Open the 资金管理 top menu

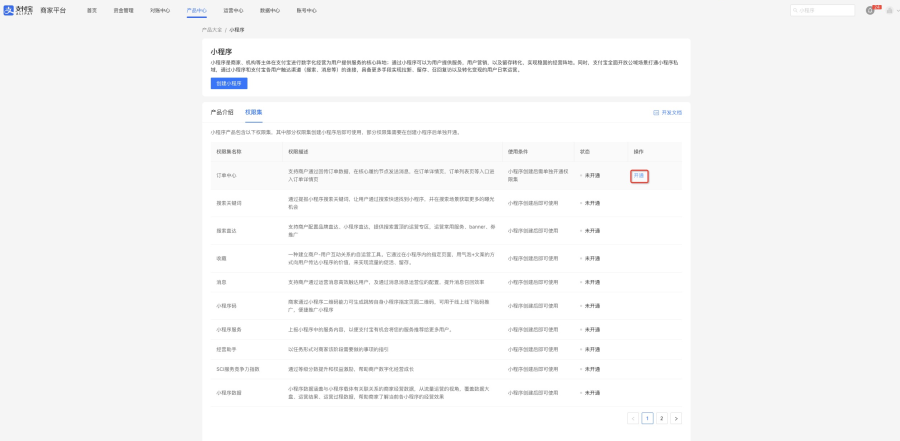[x=123, y=10]
